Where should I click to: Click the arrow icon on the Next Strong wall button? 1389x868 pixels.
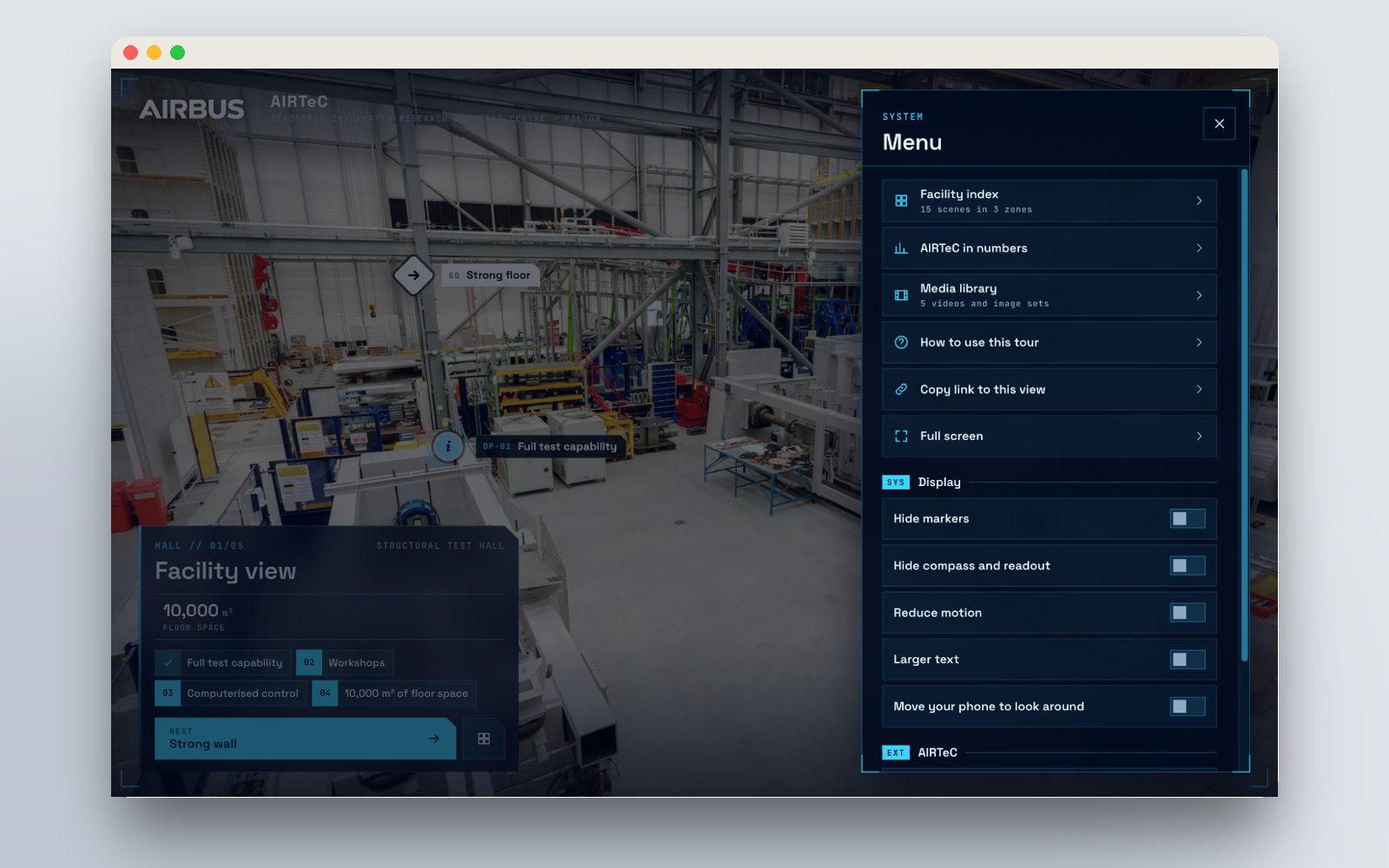434,739
